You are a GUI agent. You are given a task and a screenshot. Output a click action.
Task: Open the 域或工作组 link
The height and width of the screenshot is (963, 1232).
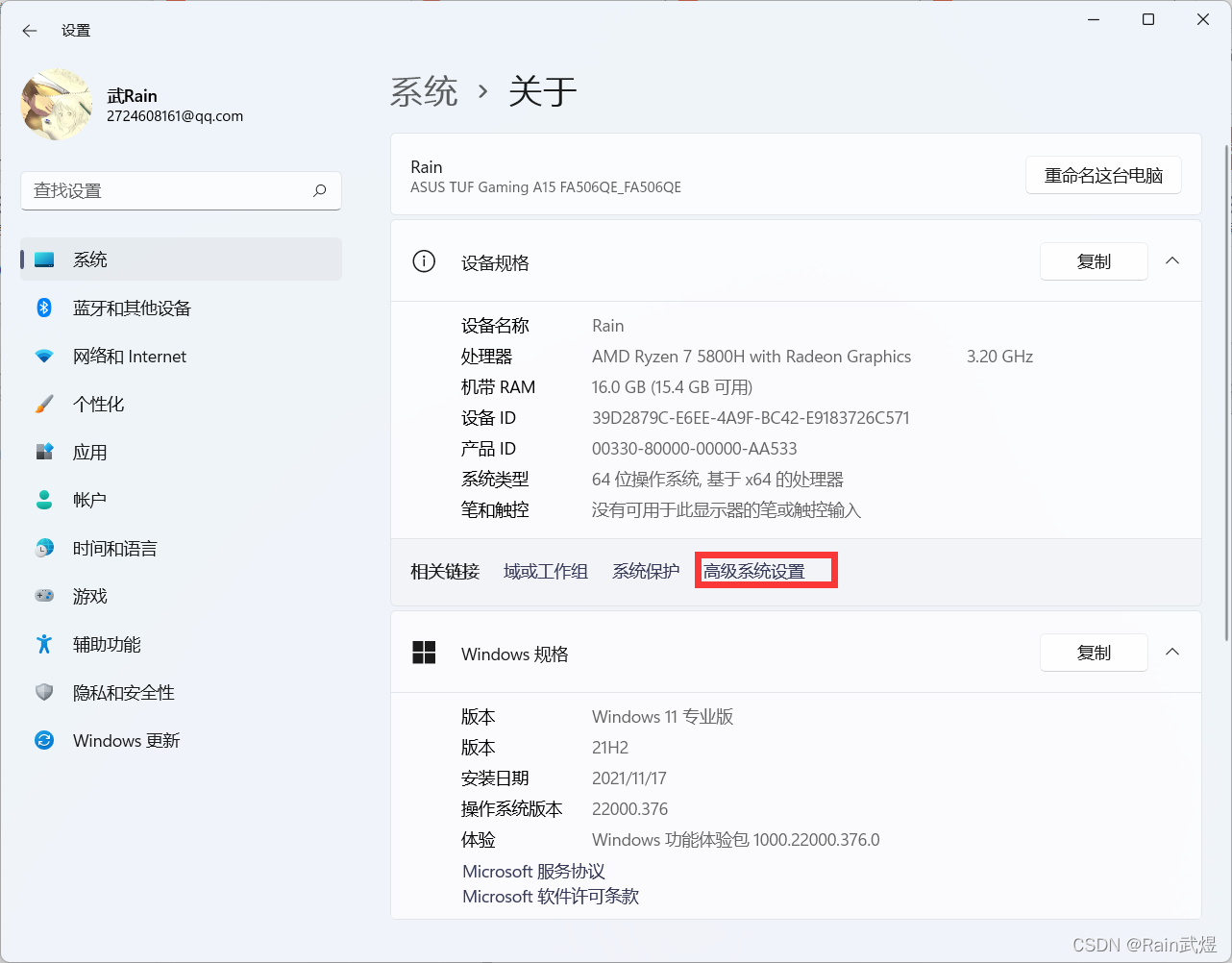coord(546,571)
